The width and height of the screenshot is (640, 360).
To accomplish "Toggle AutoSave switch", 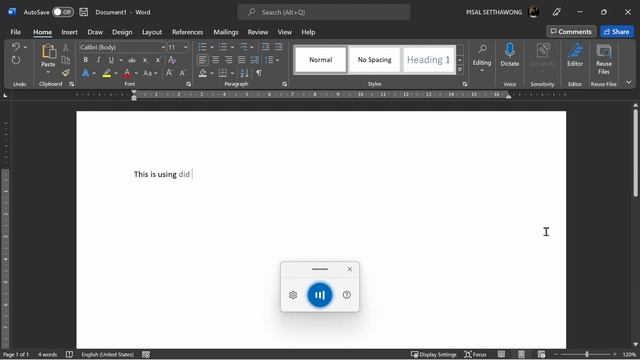I will pos(63,12).
